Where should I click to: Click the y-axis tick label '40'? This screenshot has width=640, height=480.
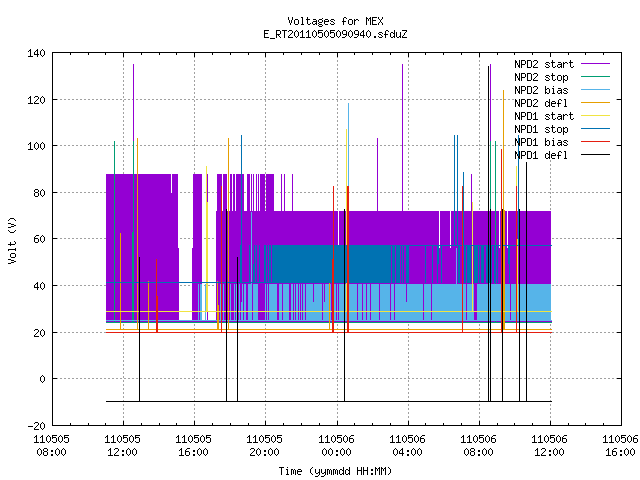[39, 286]
